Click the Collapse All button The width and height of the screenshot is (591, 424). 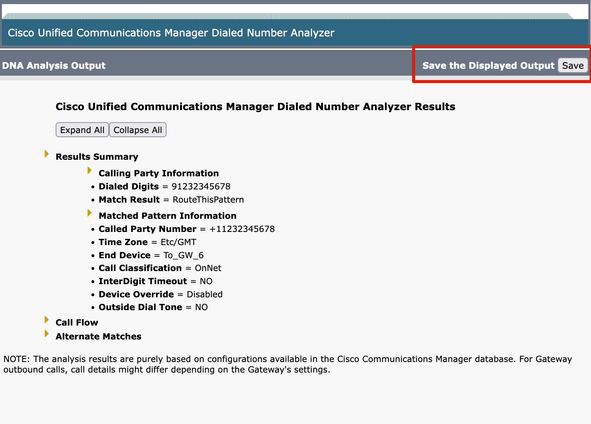point(138,130)
